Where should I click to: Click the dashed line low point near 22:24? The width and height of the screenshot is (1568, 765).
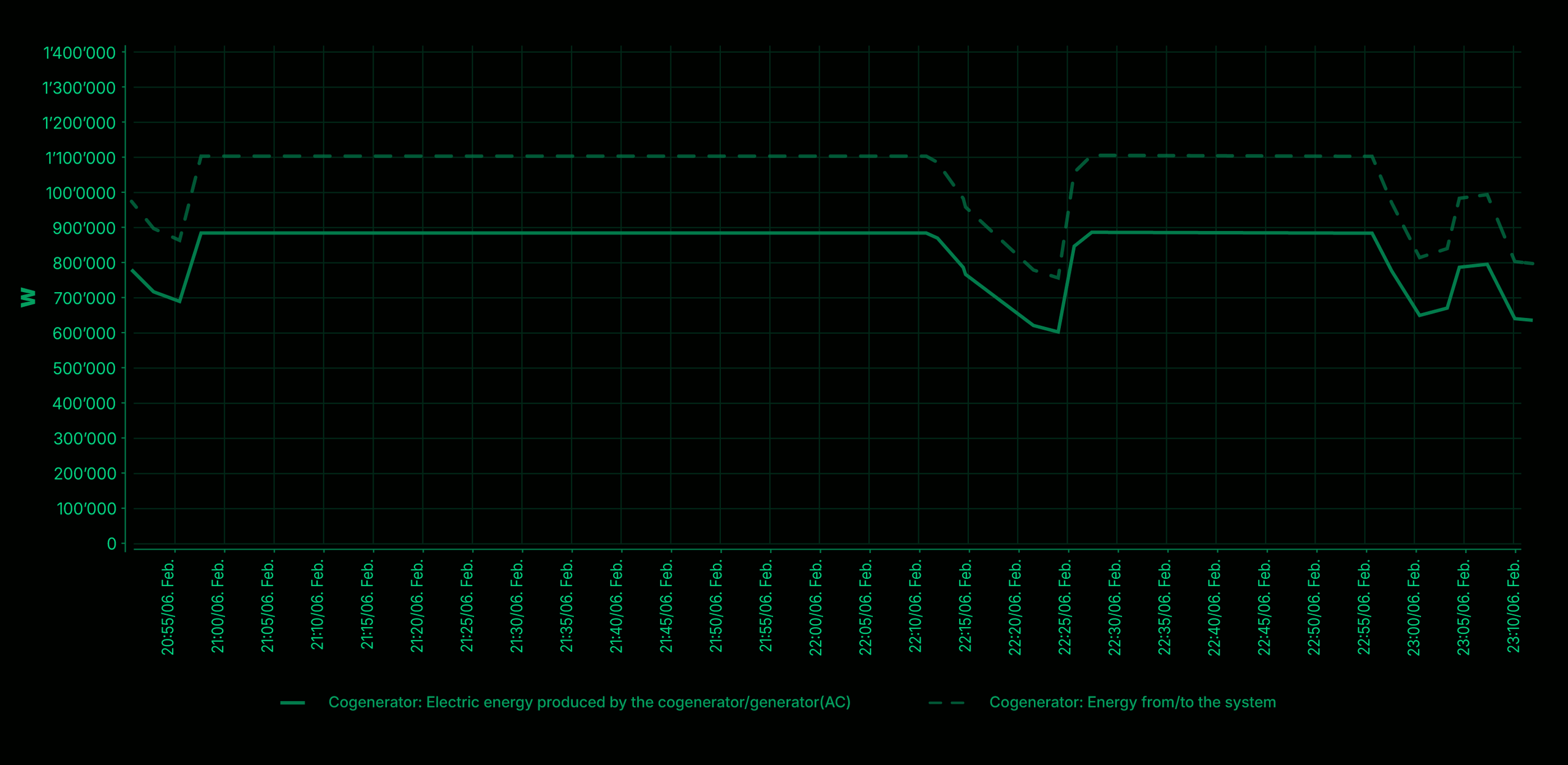[x=1058, y=279]
